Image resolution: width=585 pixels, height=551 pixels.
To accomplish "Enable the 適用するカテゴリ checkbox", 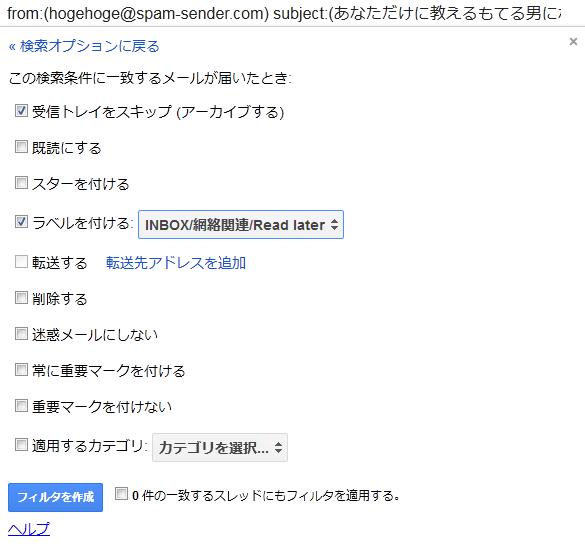I will 21,445.
